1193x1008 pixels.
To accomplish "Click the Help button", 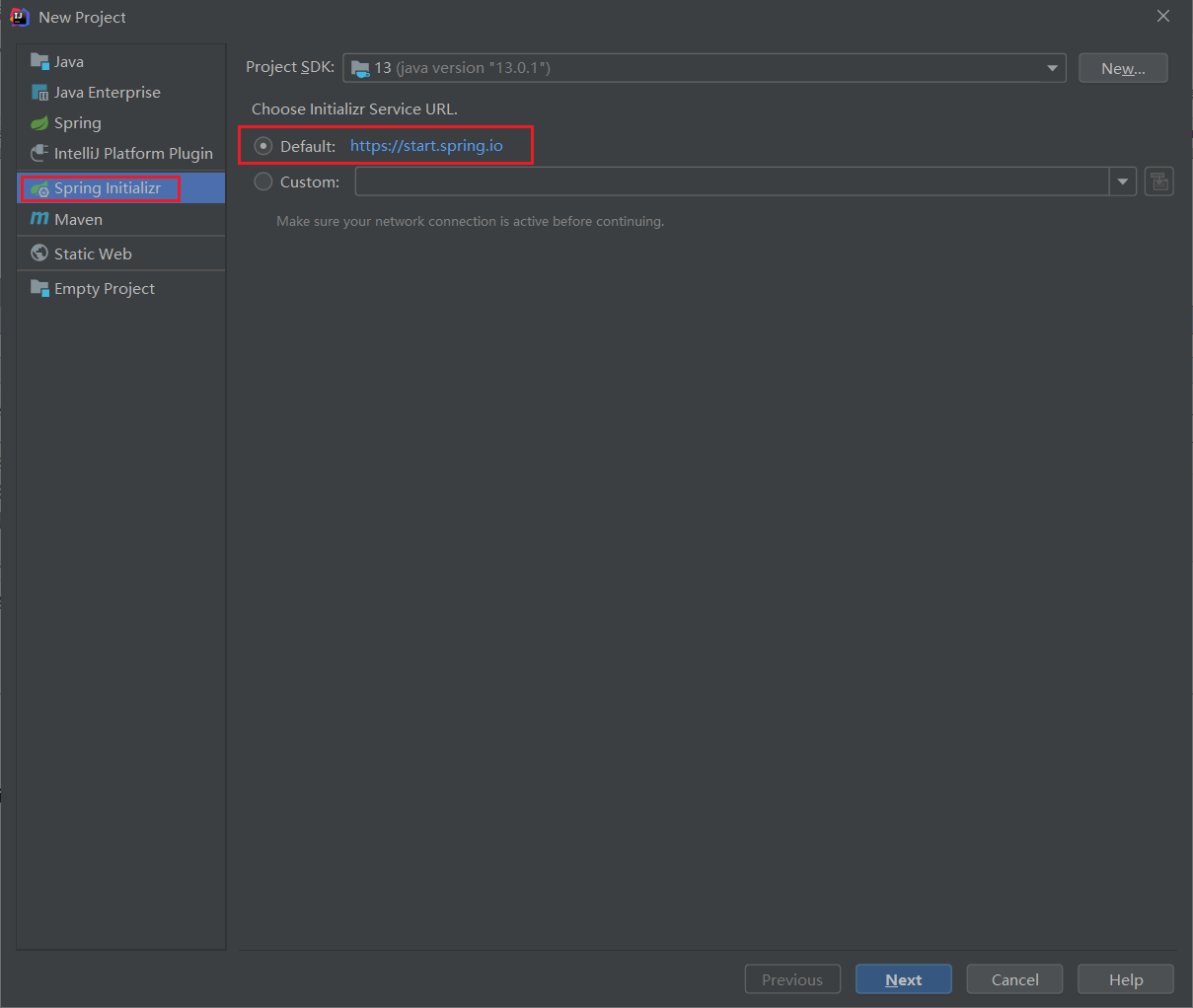I will coord(1126,979).
